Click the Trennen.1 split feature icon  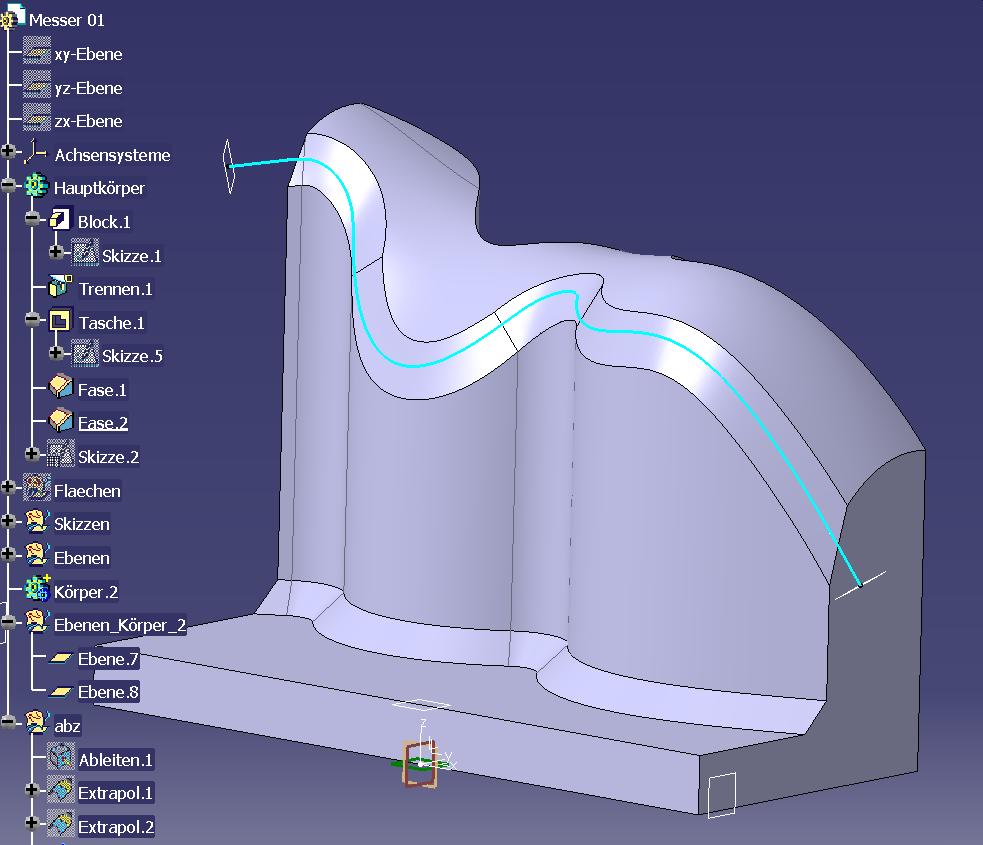(x=61, y=286)
